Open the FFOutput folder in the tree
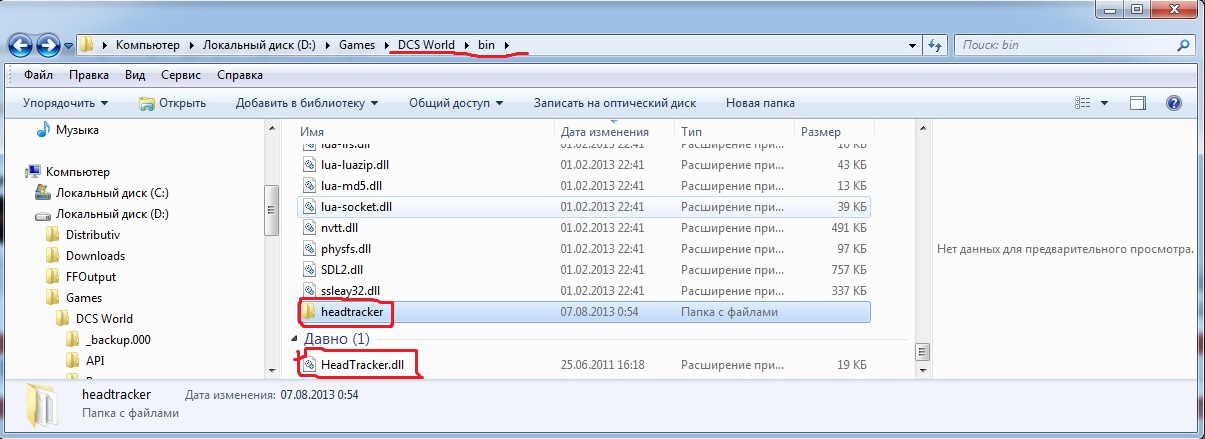Image resolution: width=1205 pixels, height=439 pixels. 92,277
